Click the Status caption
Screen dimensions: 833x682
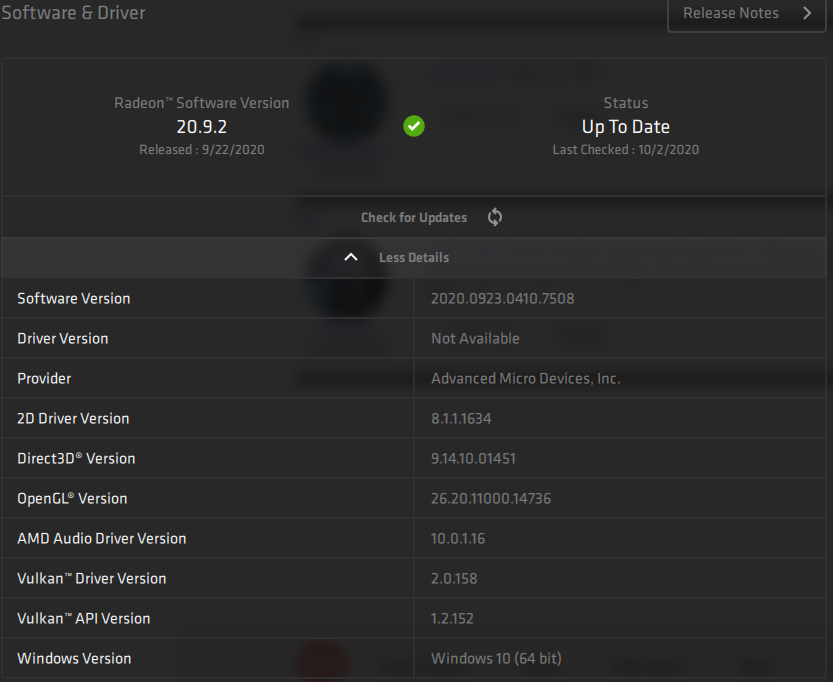click(x=626, y=103)
